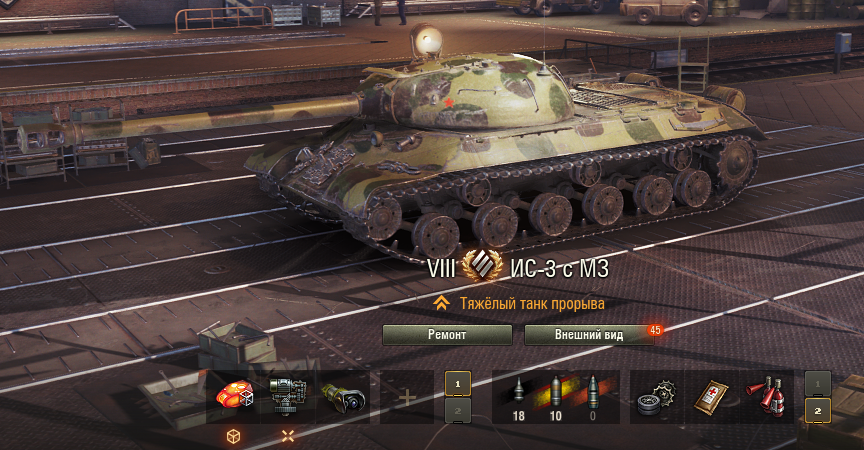Viewport: 864px width, 450px height.
Task: Select the coated optics equipment slot
Action: tap(342, 397)
